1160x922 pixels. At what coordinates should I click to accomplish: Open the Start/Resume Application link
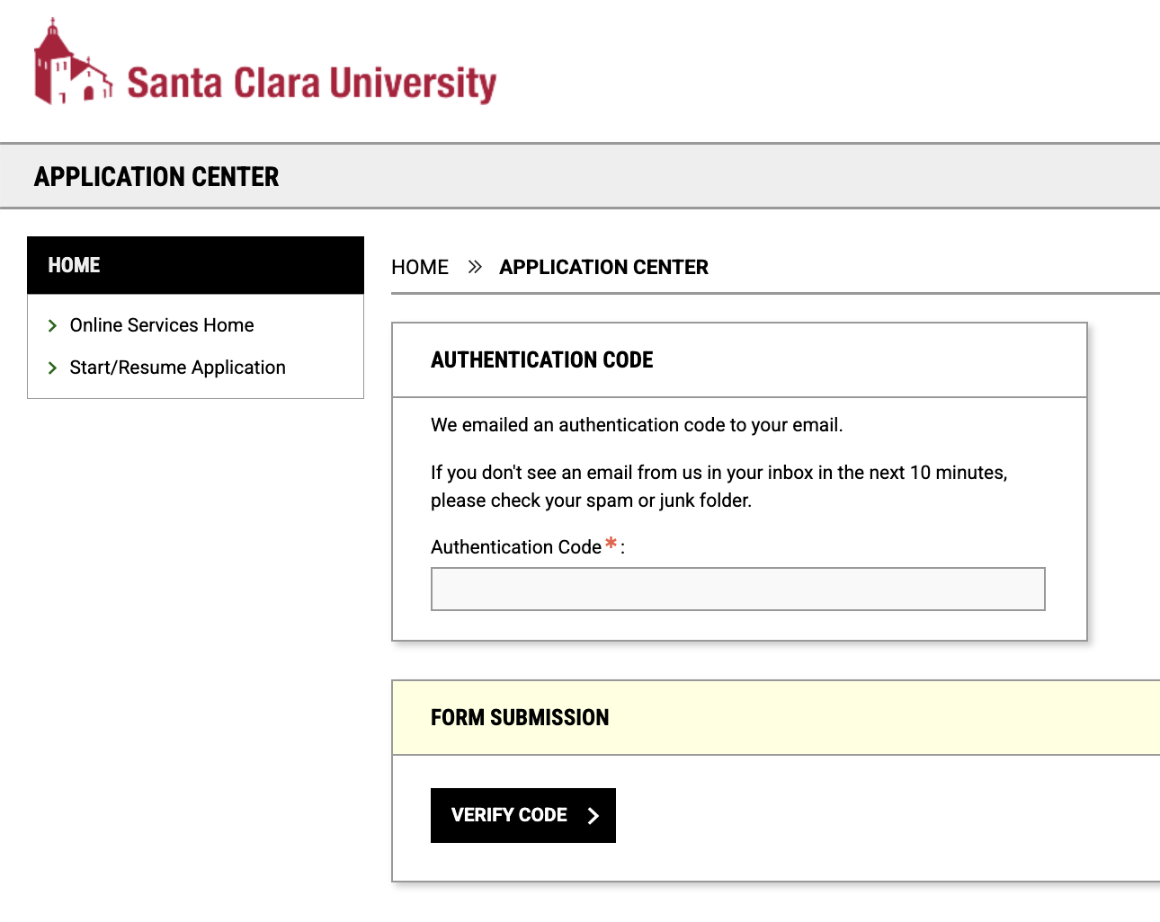tap(177, 367)
